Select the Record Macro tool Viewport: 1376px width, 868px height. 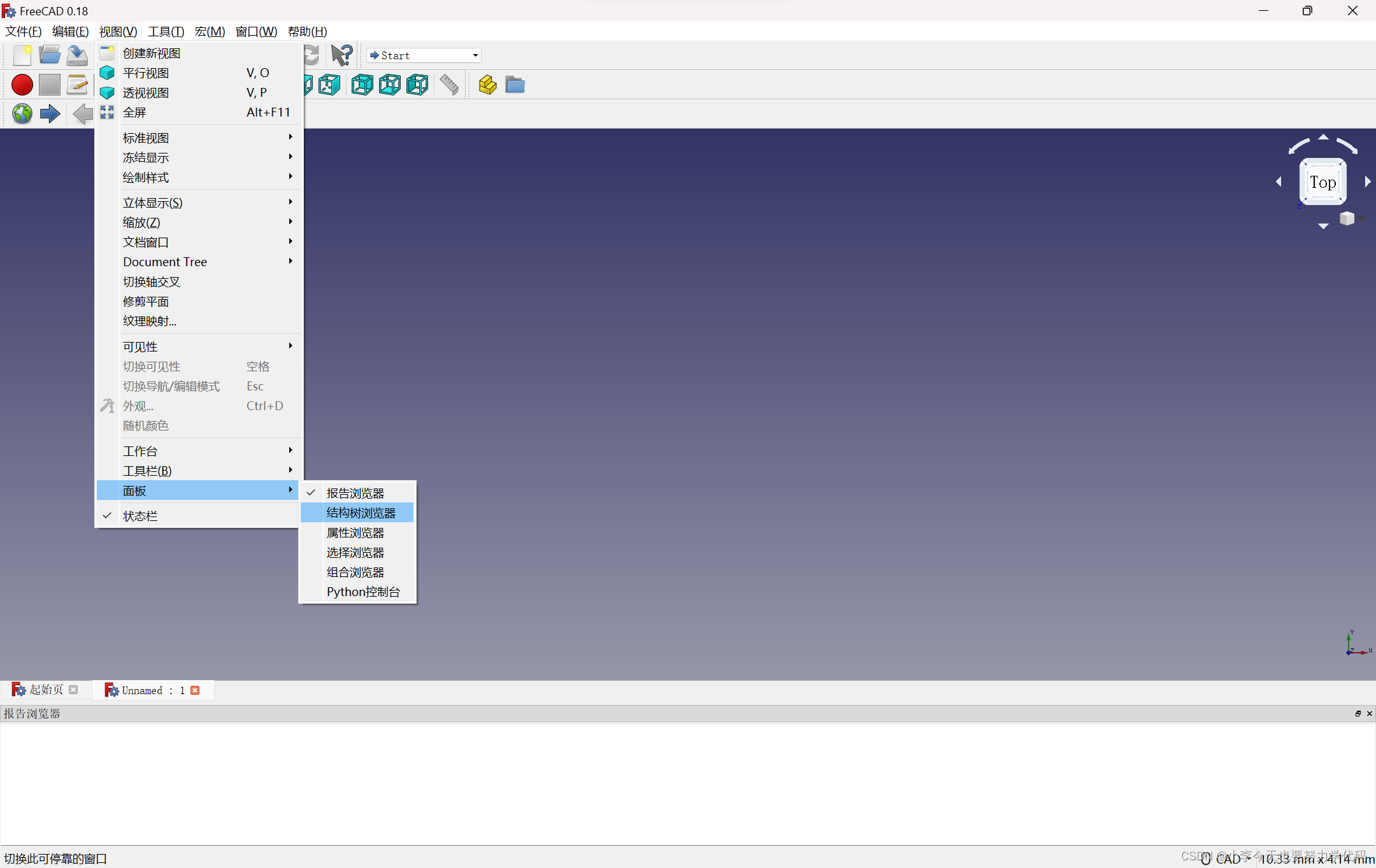click(22, 84)
